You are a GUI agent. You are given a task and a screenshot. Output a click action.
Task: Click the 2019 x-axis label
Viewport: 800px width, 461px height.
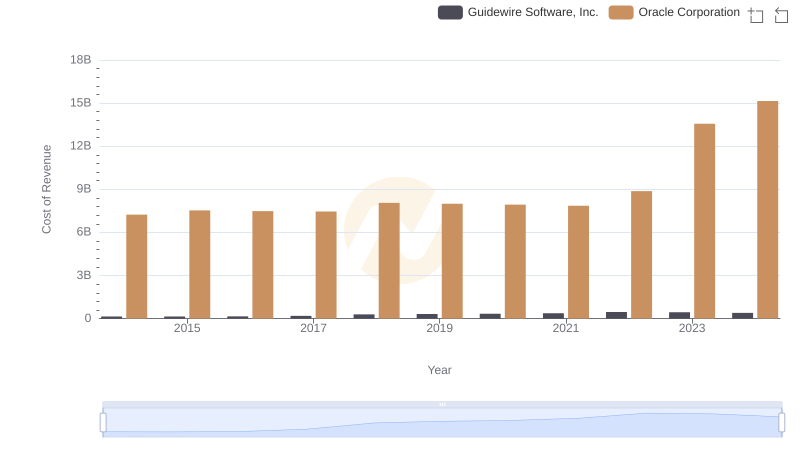(x=439, y=328)
